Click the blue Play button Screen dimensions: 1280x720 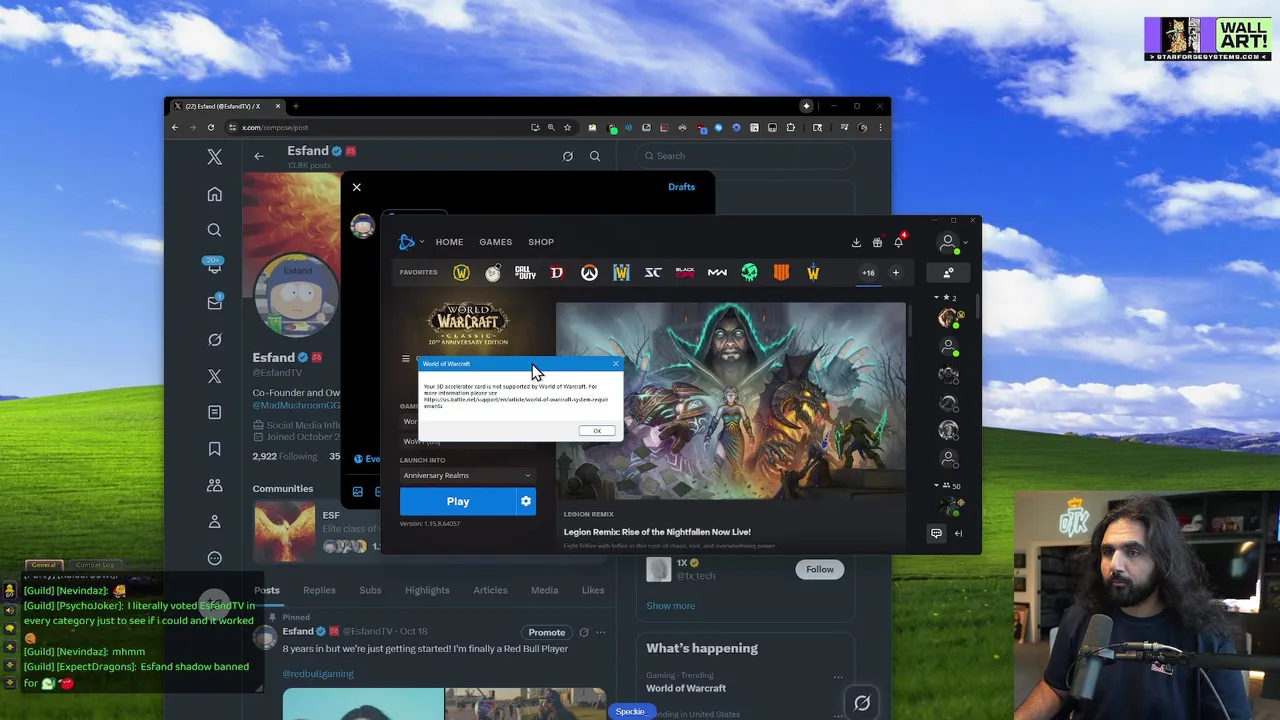click(458, 501)
